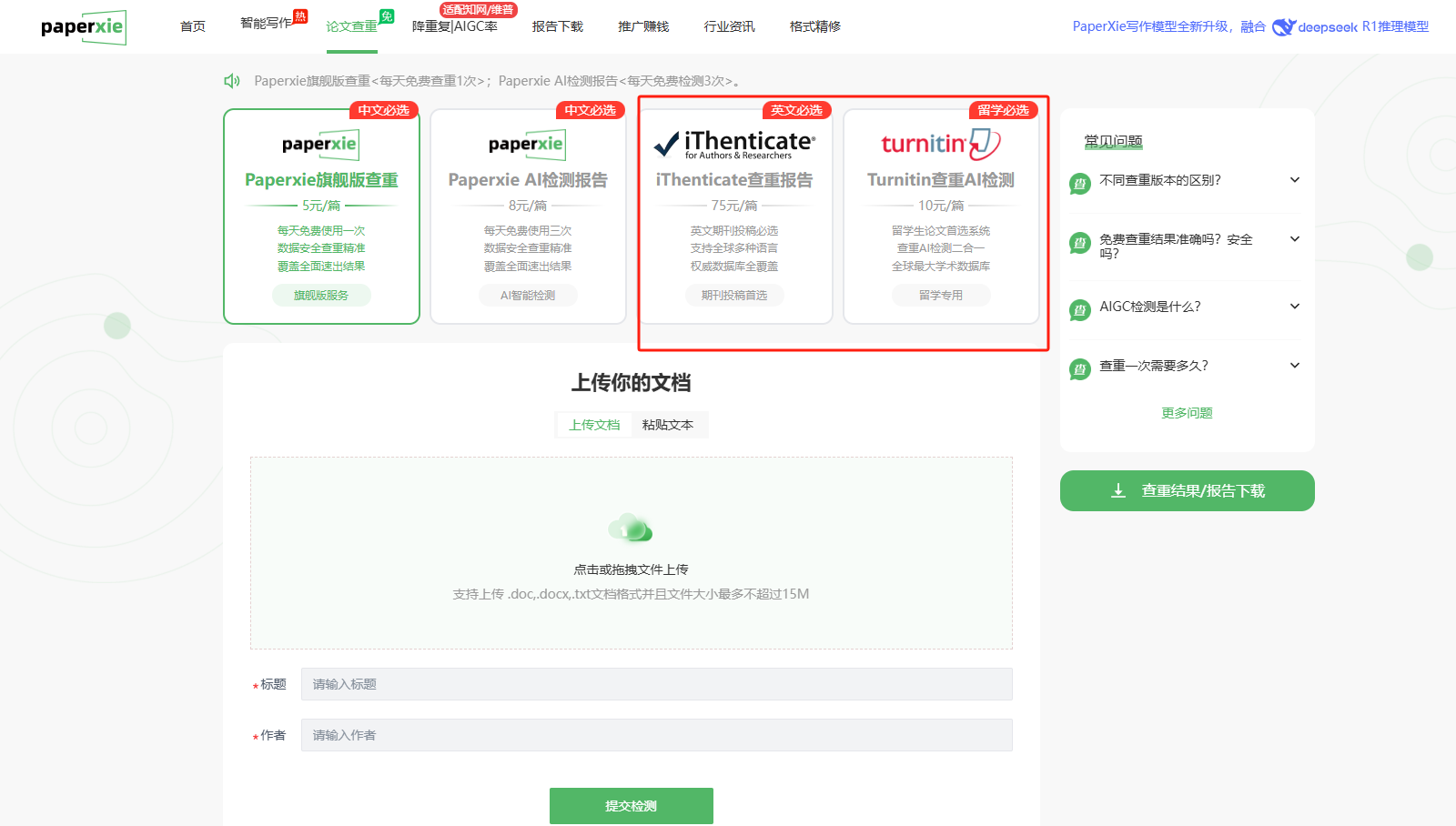Select Paperxie旗舰版查重 card title
Viewport: 1456px width, 826px height.
point(321,180)
